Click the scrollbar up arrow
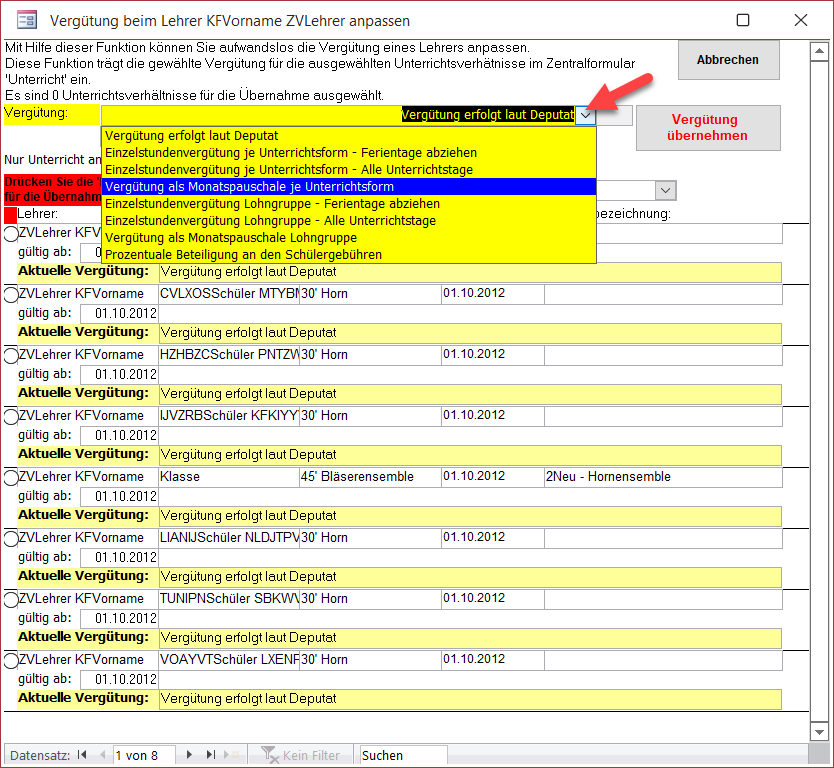This screenshot has height=768, width=834. (x=818, y=48)
